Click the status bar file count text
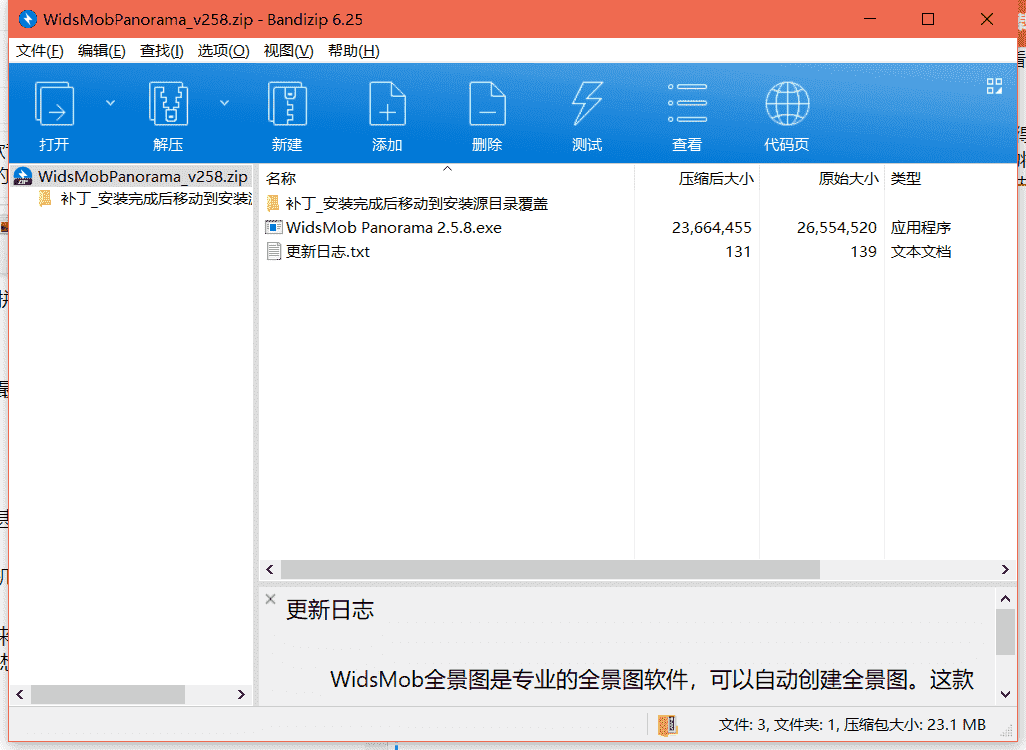 pos(852,725)
